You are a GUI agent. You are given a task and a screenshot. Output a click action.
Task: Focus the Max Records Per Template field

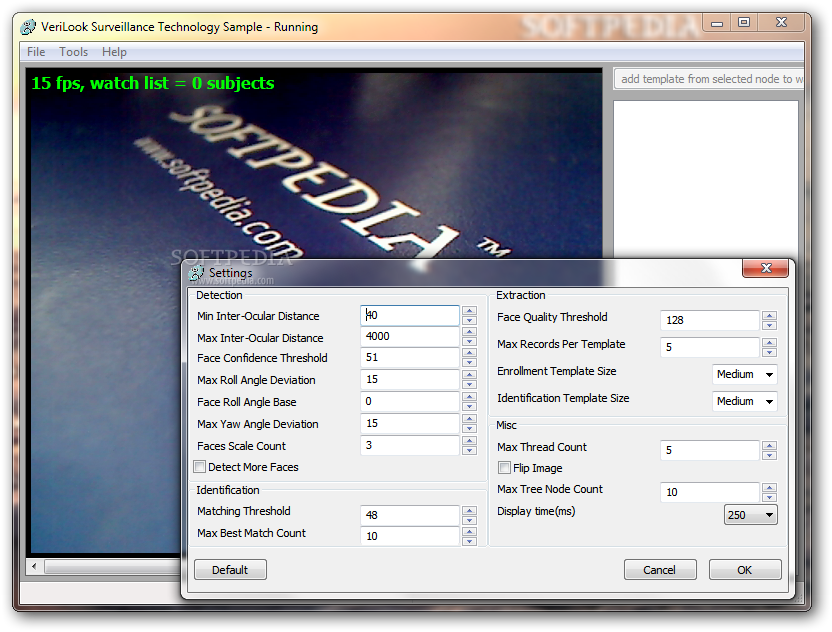coord(710,347)
